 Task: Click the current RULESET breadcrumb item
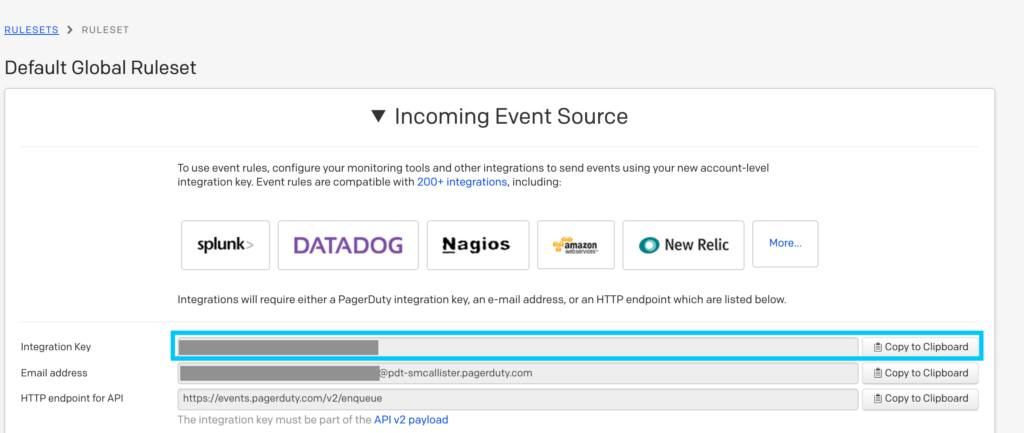tap(104, 31)
